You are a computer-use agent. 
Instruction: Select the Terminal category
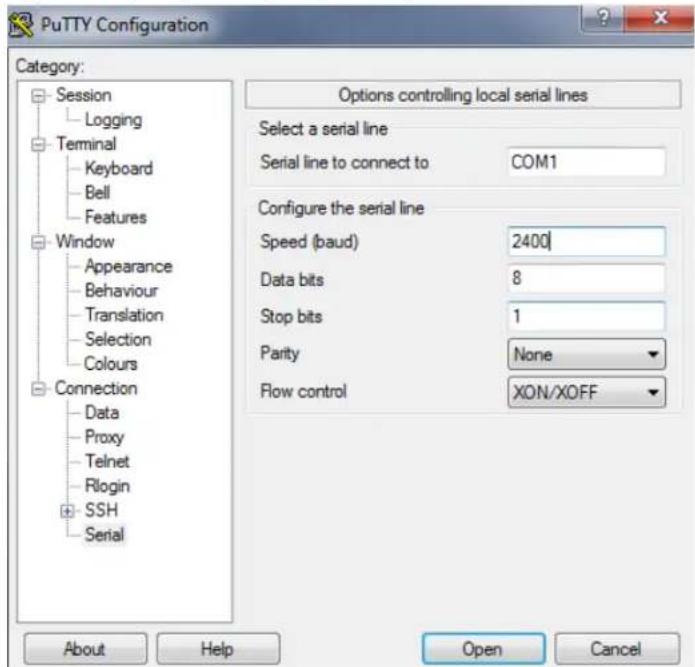tap(86, 144)
